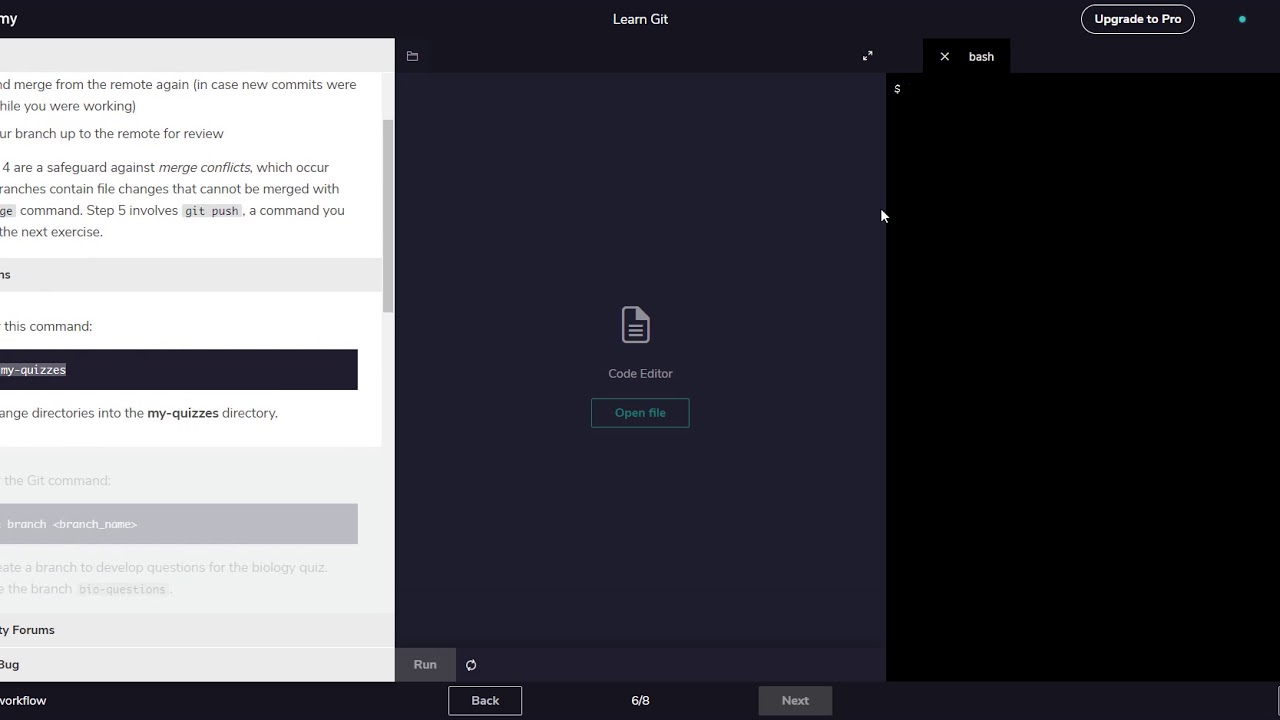The image size is (1280, 720).
Task: Open the file explorer folder icon
Action: pos(412,56)
